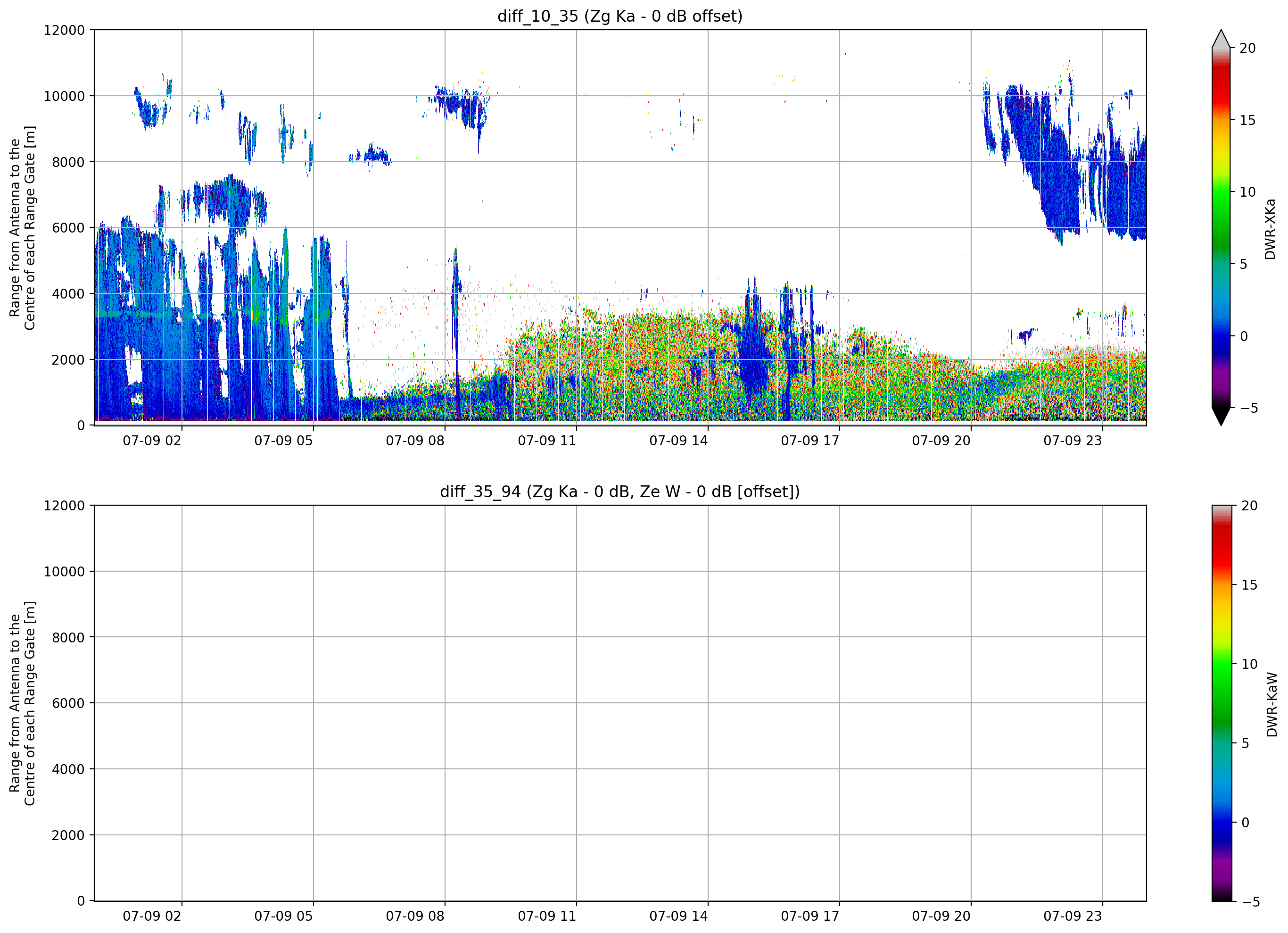Click the 07-09 23 tick label on the bottom plot
The width and height of the screenshot is (1288, 933).
click(x=1072, y=916)
